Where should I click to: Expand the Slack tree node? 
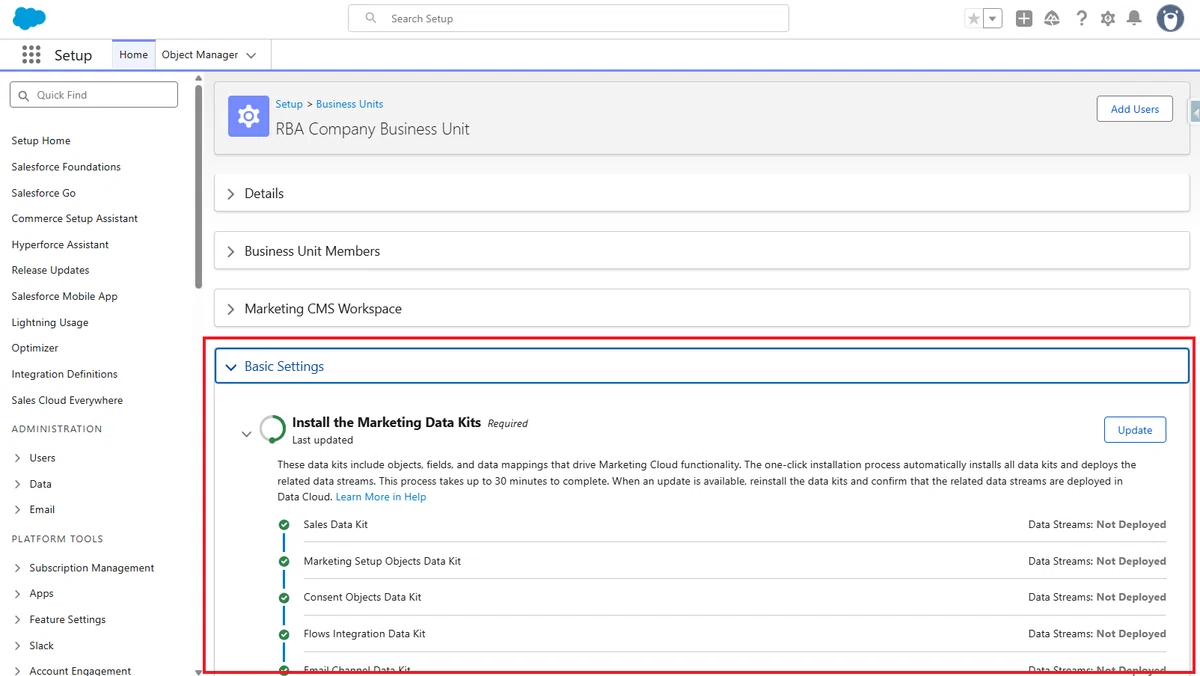click(18, 646)
